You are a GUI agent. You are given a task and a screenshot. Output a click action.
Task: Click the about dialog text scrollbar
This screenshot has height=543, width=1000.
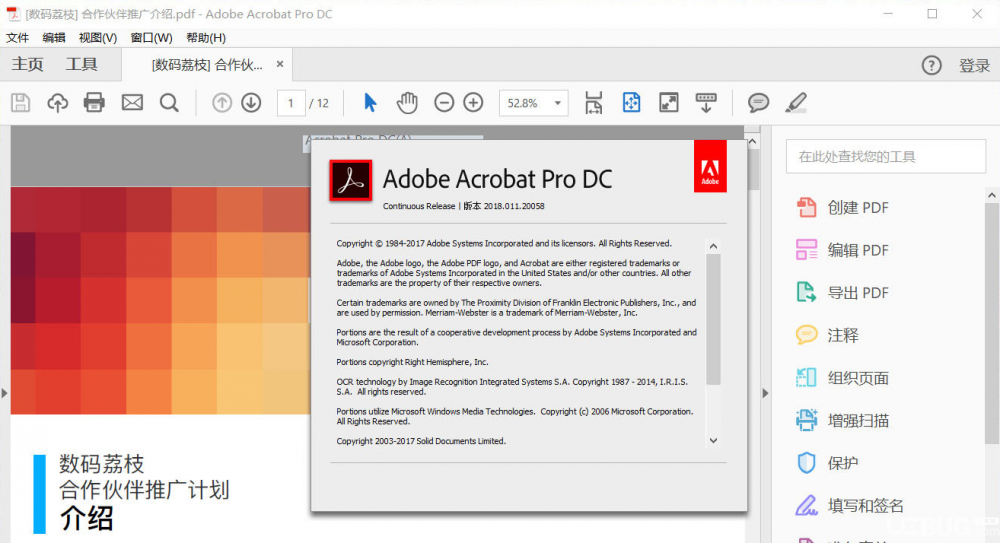(x=713, y=319)
